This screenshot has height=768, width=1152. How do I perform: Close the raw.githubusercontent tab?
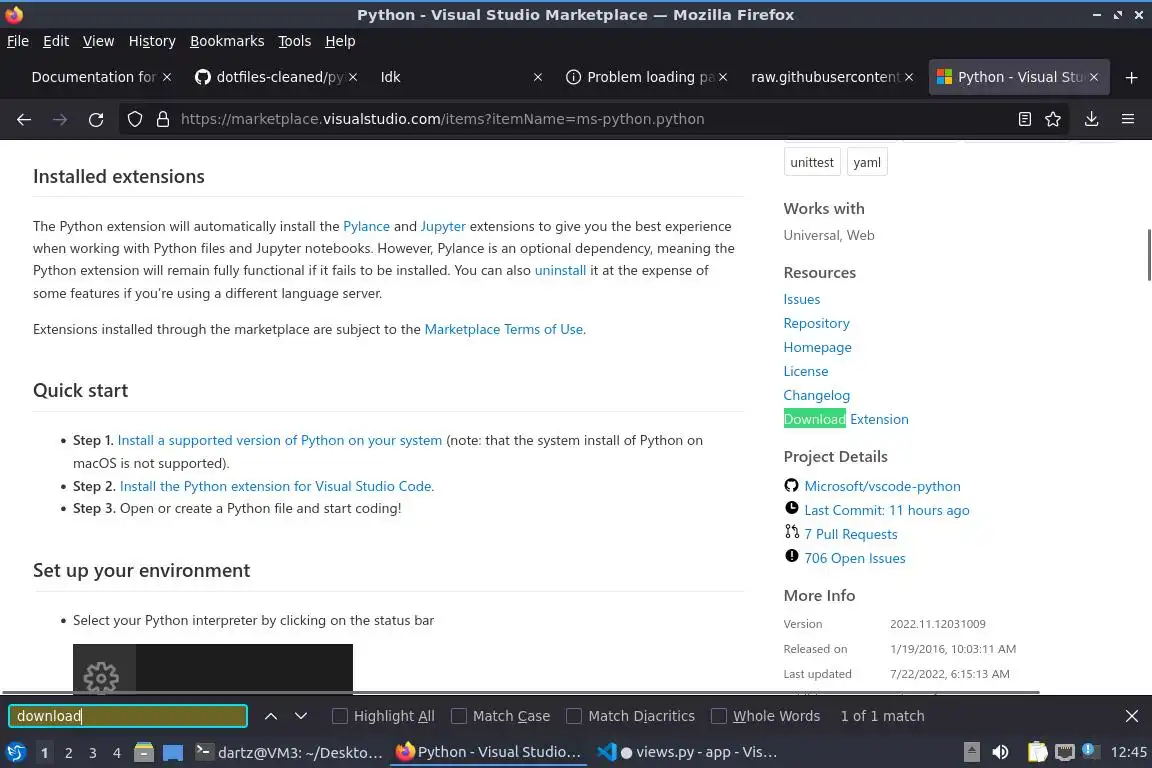(x=909, y=77)
